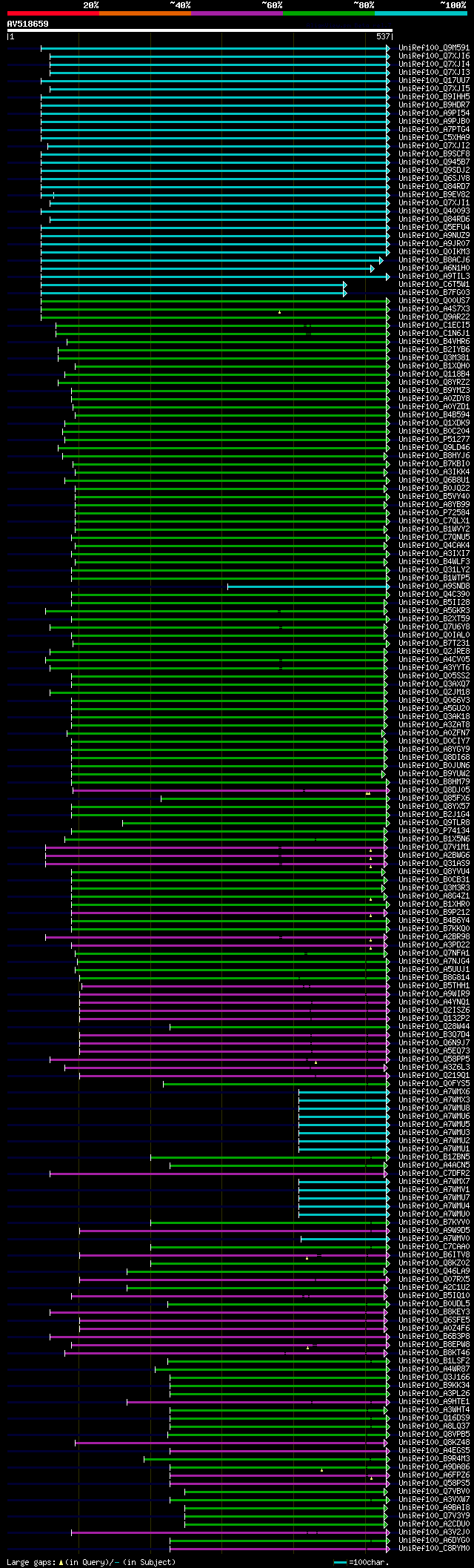Click the query end position 537
Image resolution: width=474 pixels, height=1568 pixels.
(x=383, y=36)
